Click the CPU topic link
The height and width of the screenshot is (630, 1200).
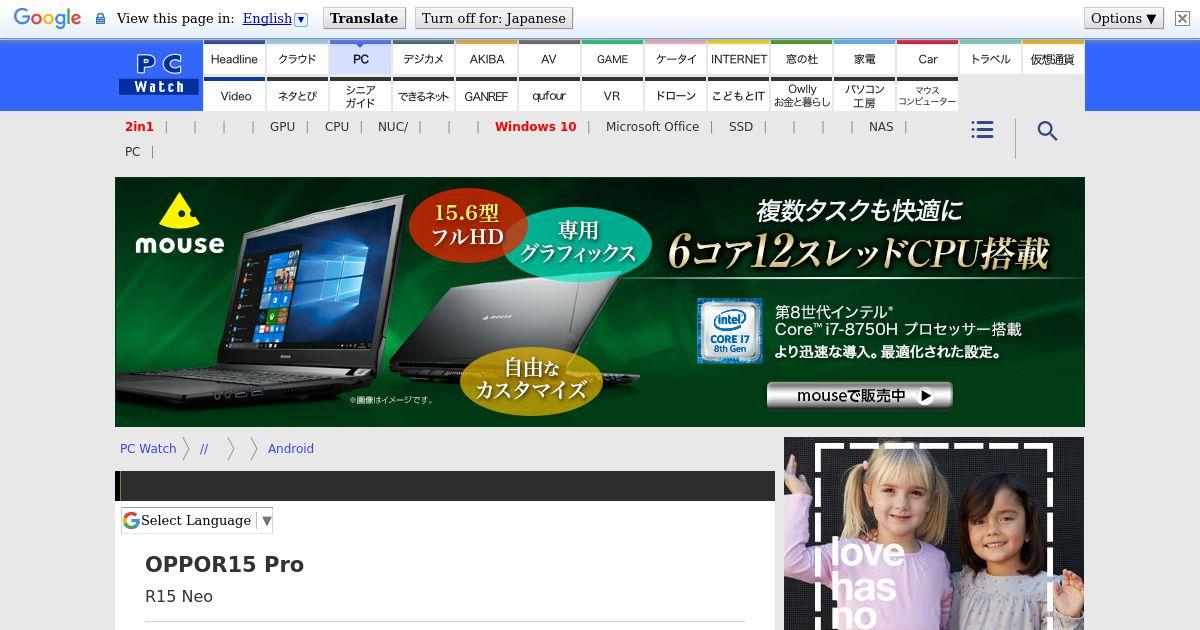[337, 127]
